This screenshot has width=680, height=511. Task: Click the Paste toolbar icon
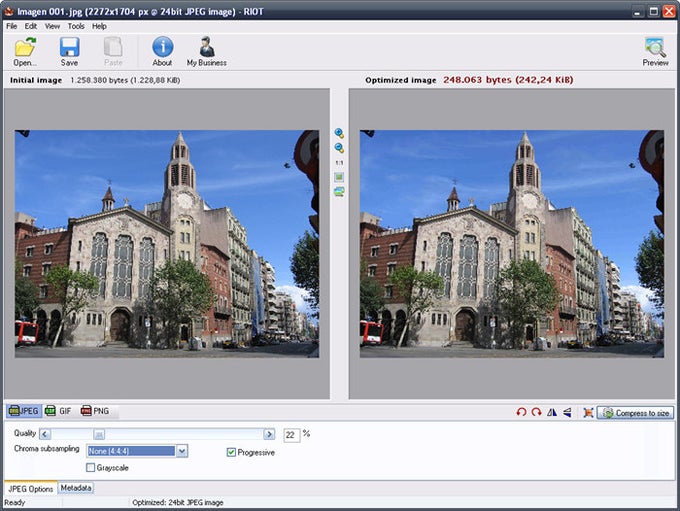pos(113,51)
